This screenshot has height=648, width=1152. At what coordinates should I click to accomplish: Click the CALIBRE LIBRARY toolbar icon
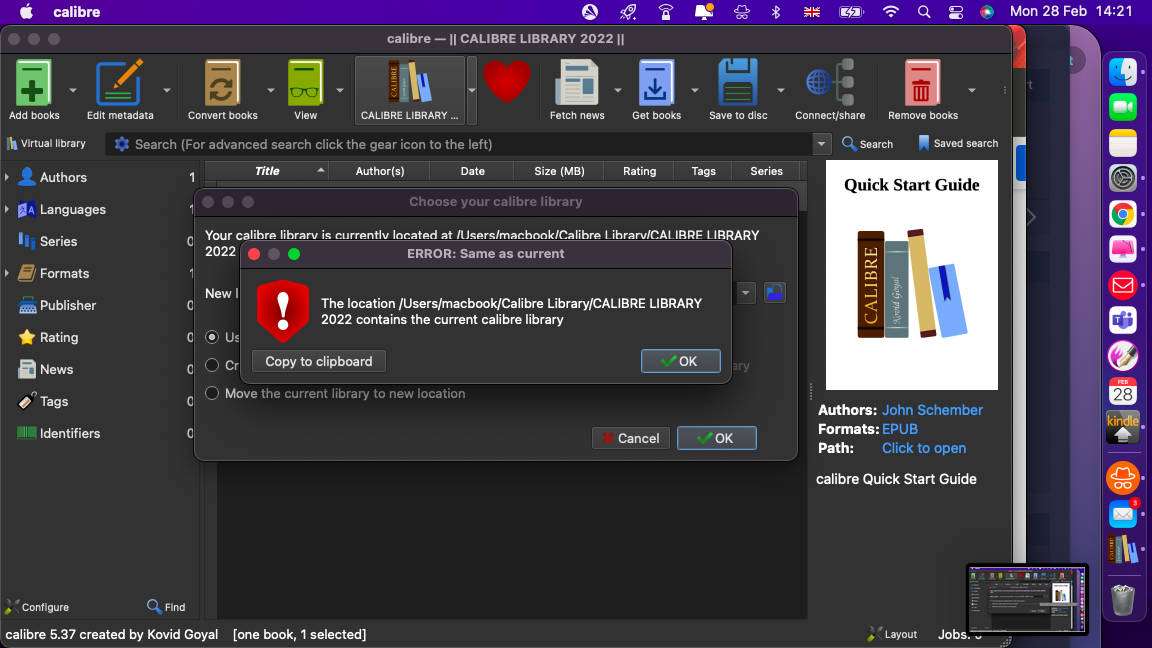(x=409, y=90)
